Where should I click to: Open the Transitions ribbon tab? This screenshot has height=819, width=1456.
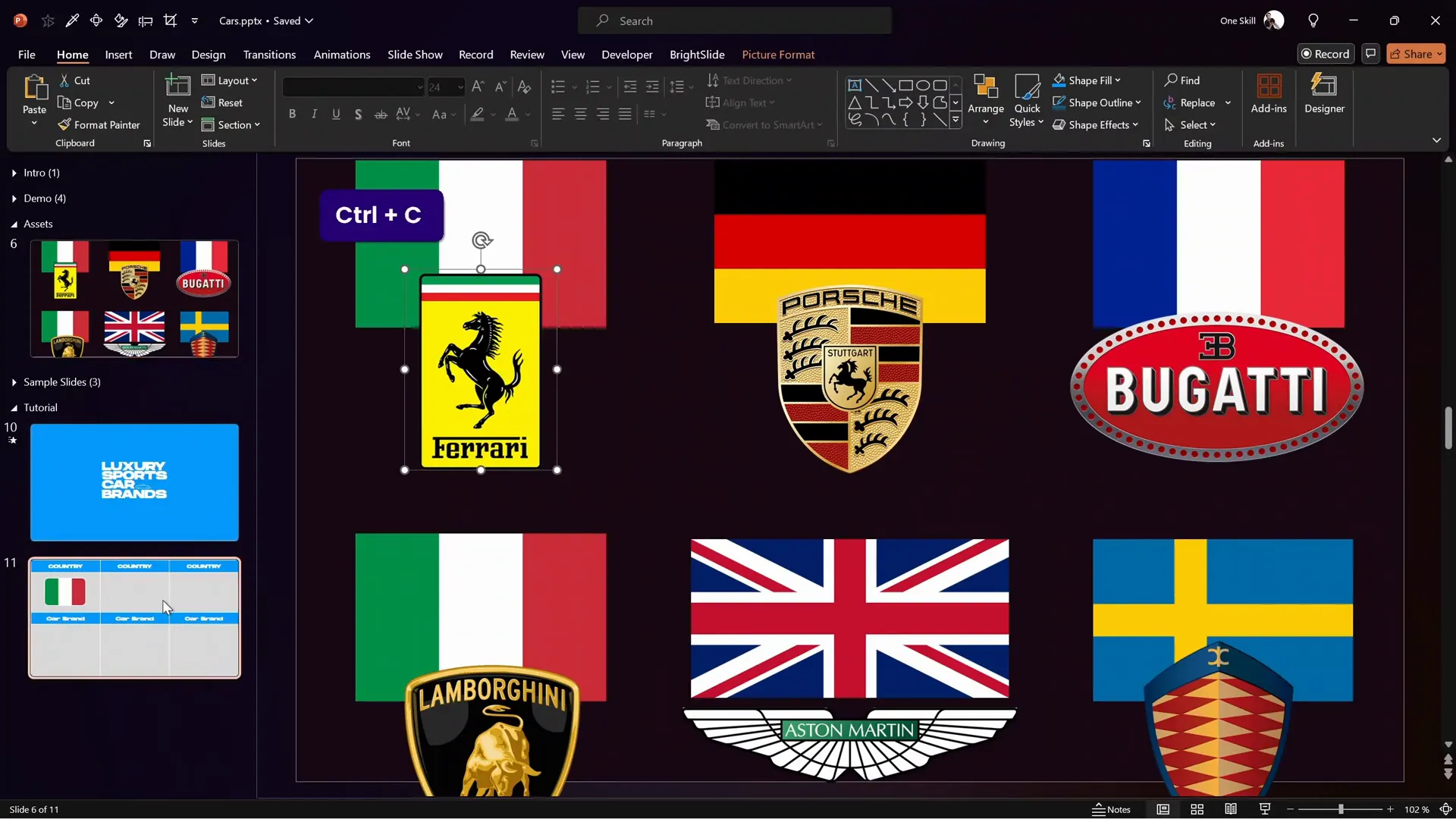[x=269, y=55]
